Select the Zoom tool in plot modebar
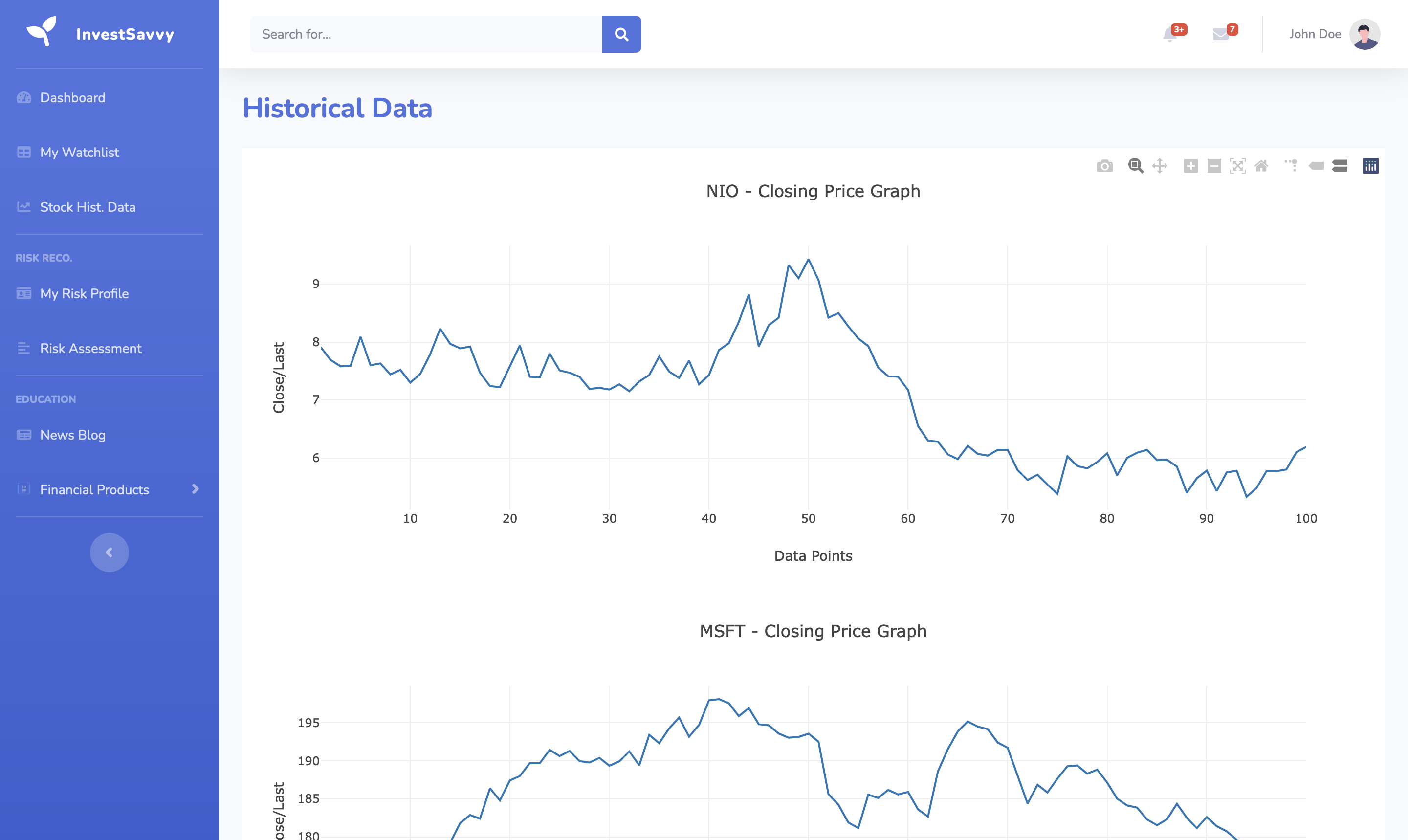Screen dimensions: 1408x840 coord(1135,166)
